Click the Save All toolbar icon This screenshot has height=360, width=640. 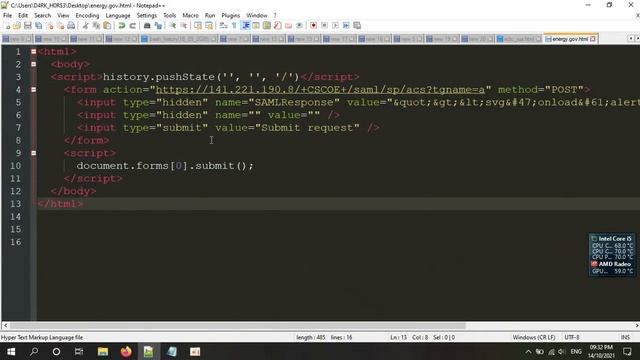pyautogui.click(x=39, y=26)
